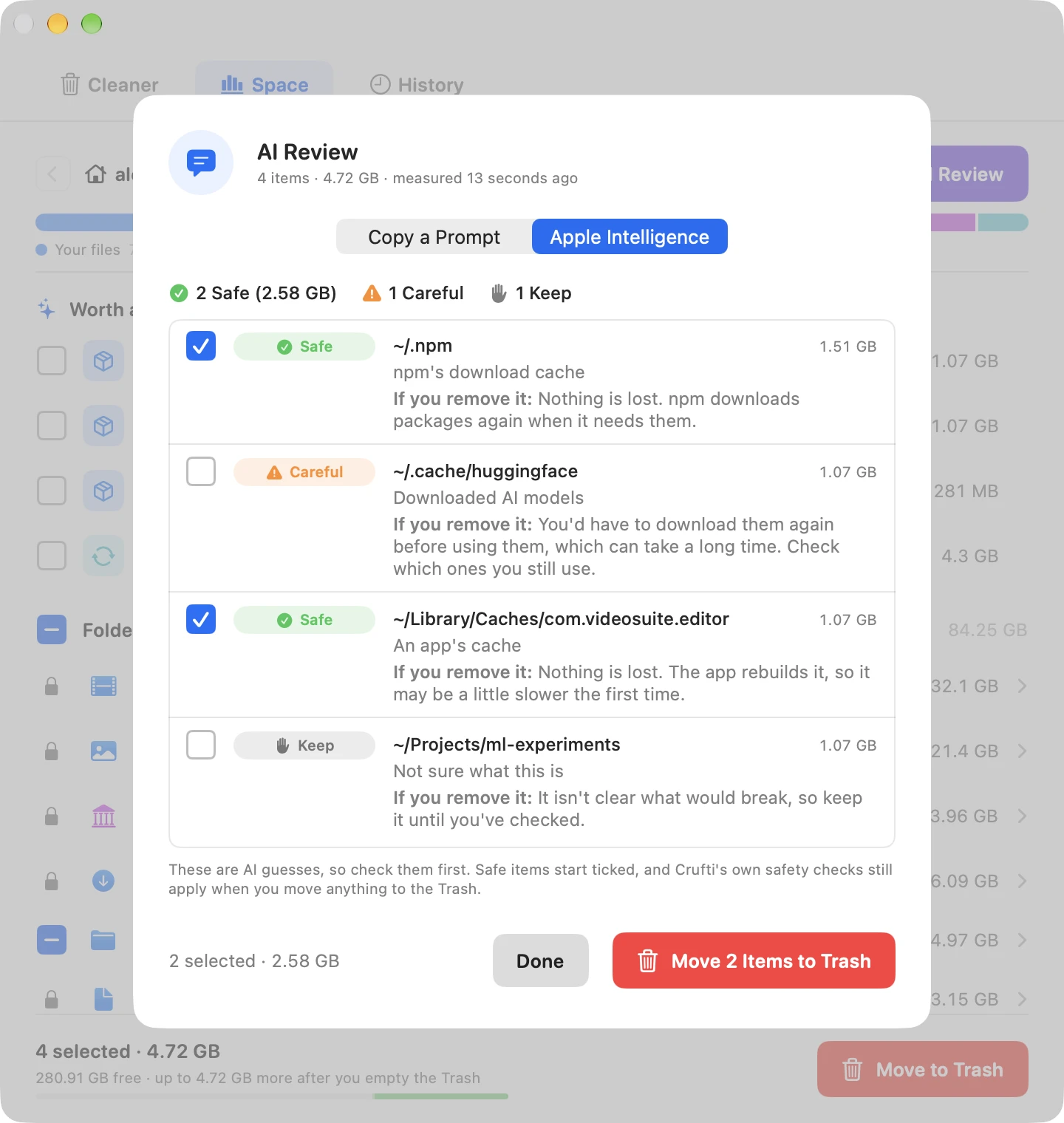The height and width of the screenshot is (1123, 1064).
Task: Tick the ~/.cache/huggingface checkbox
Action: 201,471
